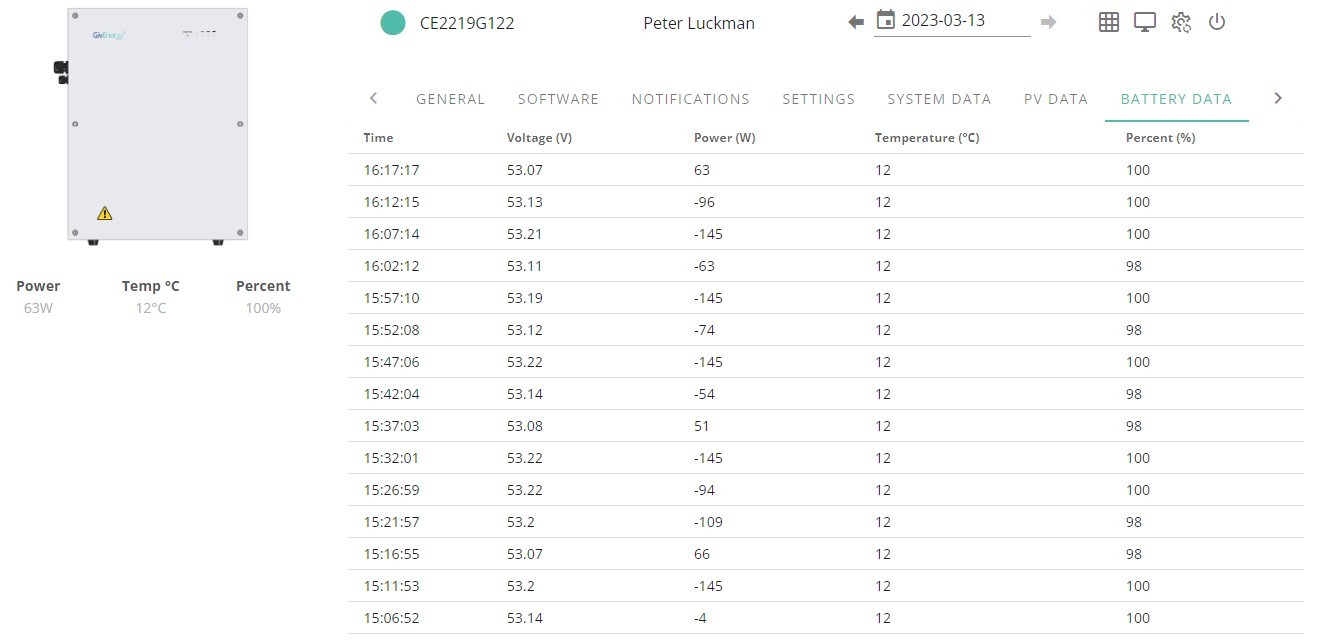
Task: Click the inverter device image
Action: coord(152,125)
